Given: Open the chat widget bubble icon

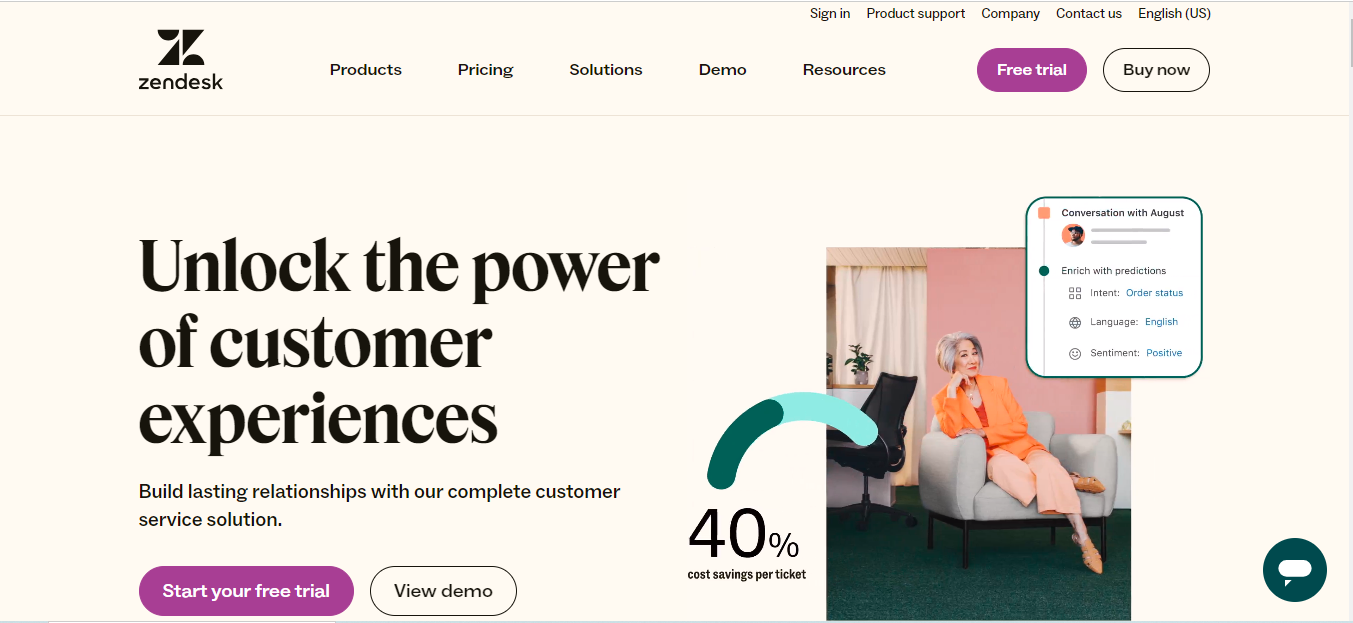Looking at the screenshot, I should pos(1294,570).
